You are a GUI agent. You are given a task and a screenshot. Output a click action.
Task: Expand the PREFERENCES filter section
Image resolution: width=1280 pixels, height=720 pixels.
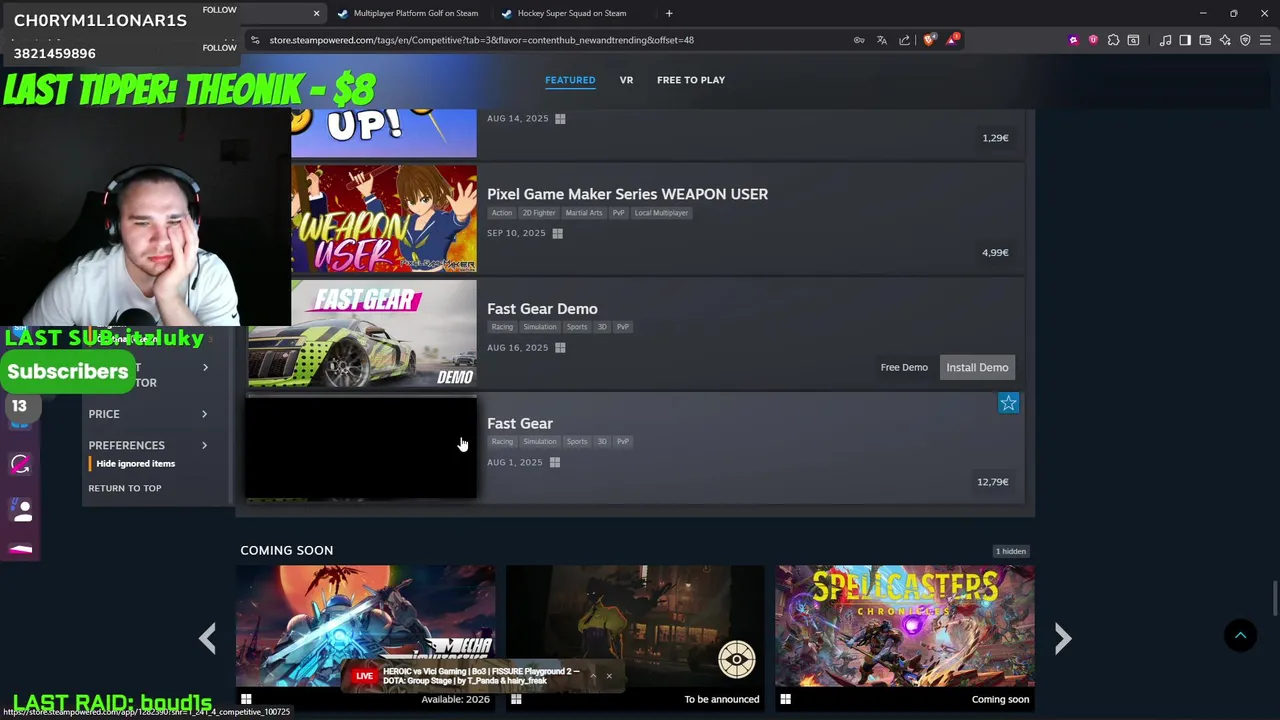148,445
